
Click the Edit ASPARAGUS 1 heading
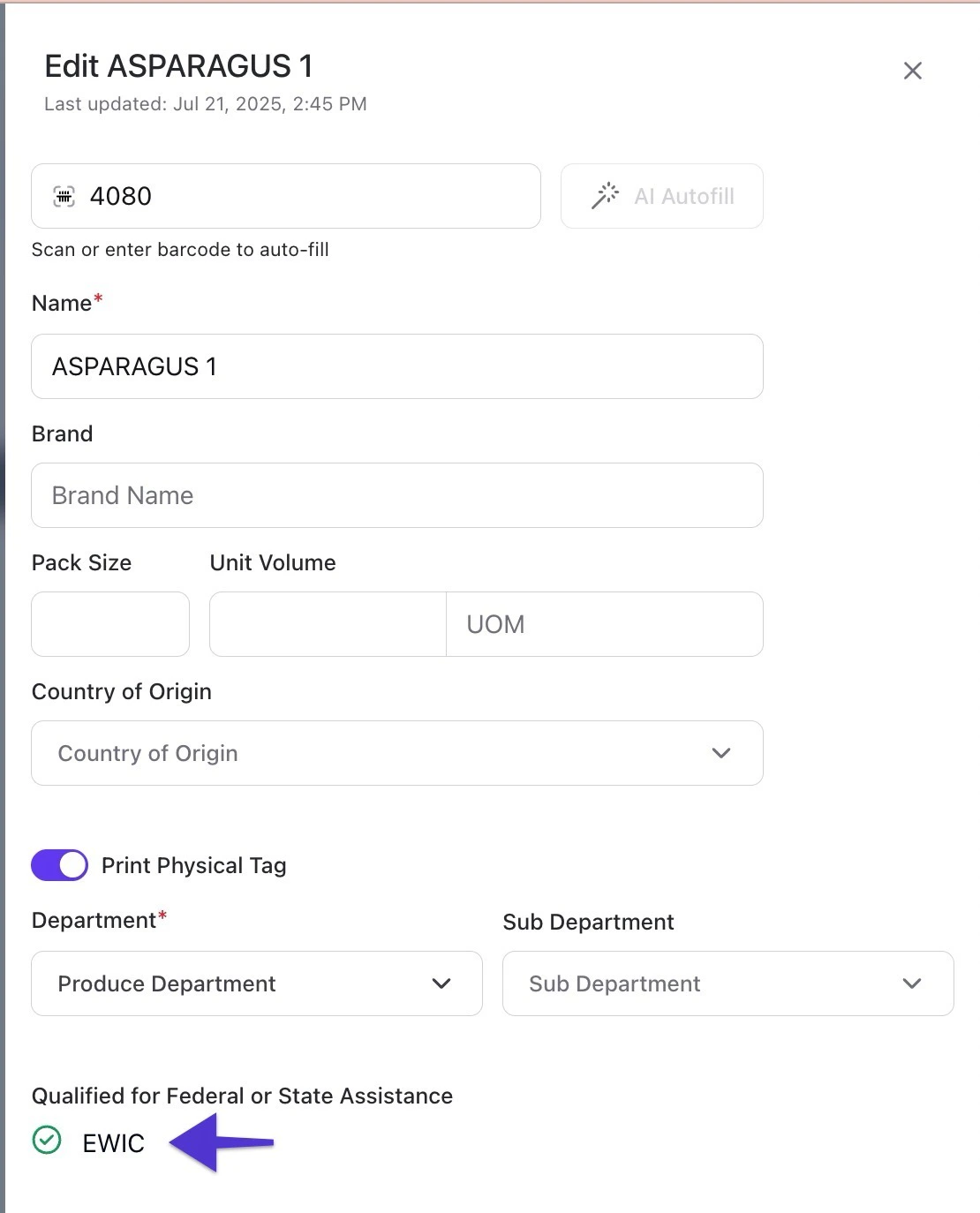click(x=179, y=66)
